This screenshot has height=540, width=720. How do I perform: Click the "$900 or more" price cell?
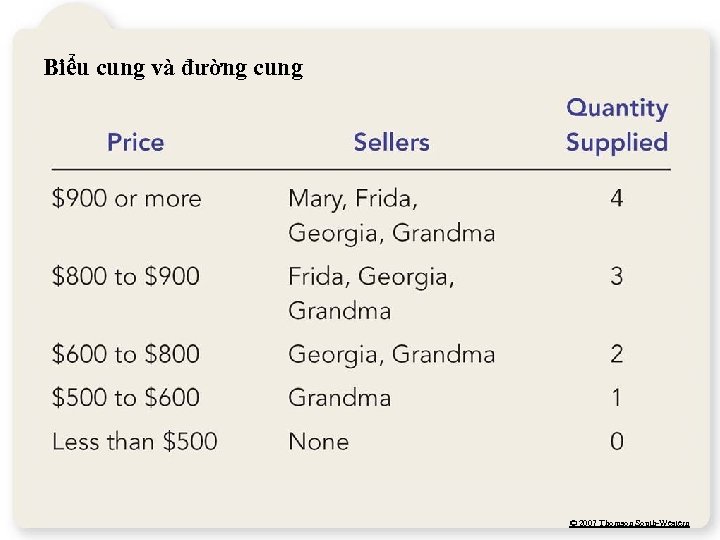[126, 198]
